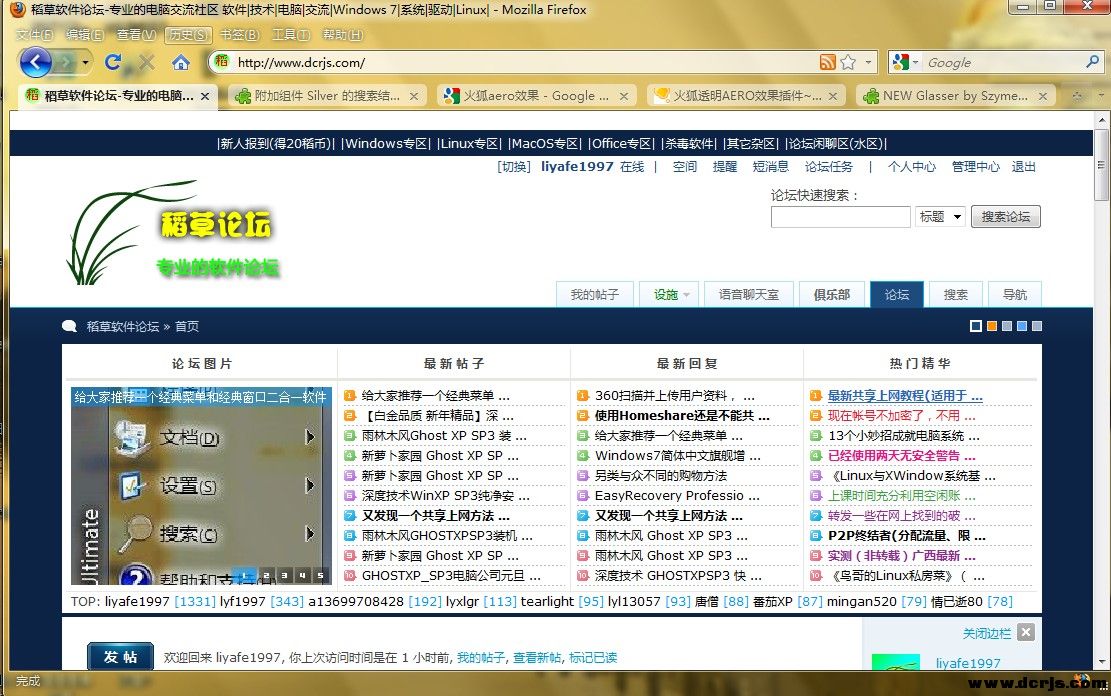Click the RSS feed icon in address bar
This screenshot has height=696, width=1111.
(x=827, y=62)
